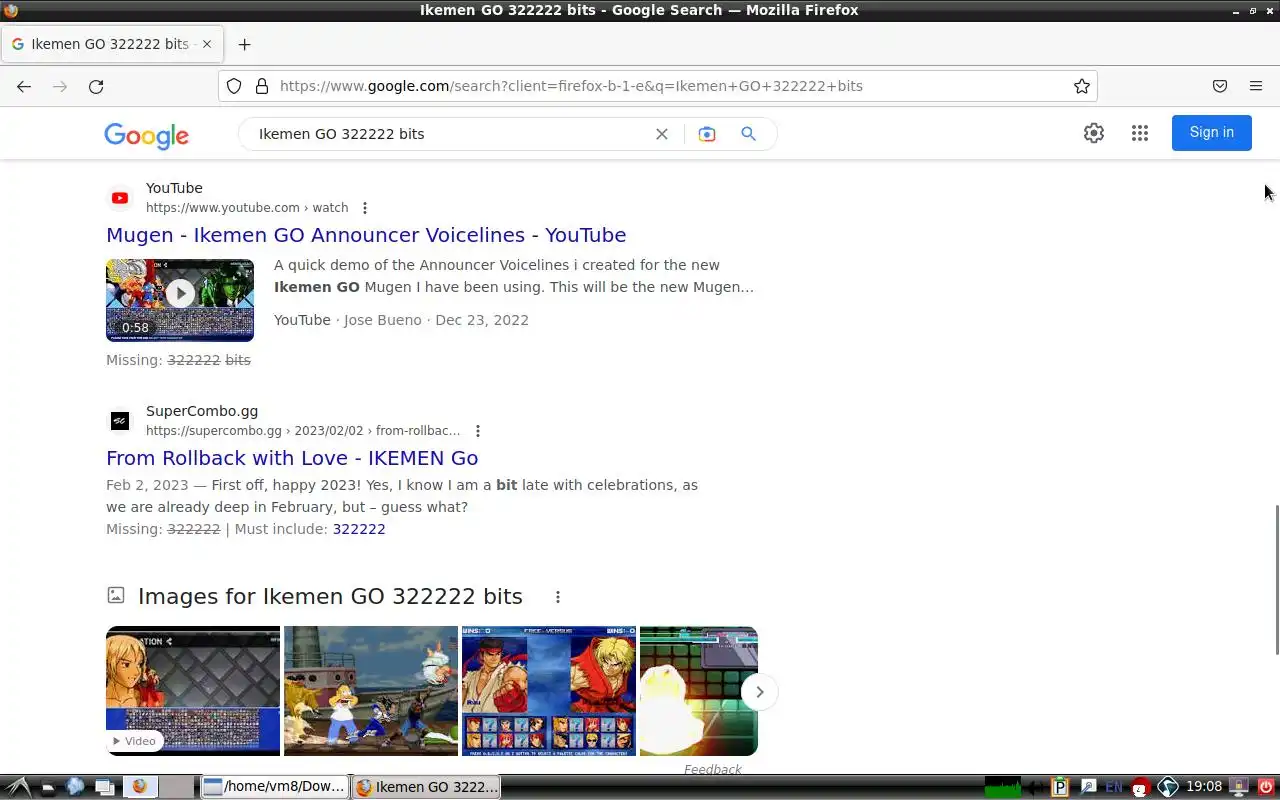The image size is (1280, 800).
Task: Open the clipboard manager P tray icon
Action: pos(1060,787)
